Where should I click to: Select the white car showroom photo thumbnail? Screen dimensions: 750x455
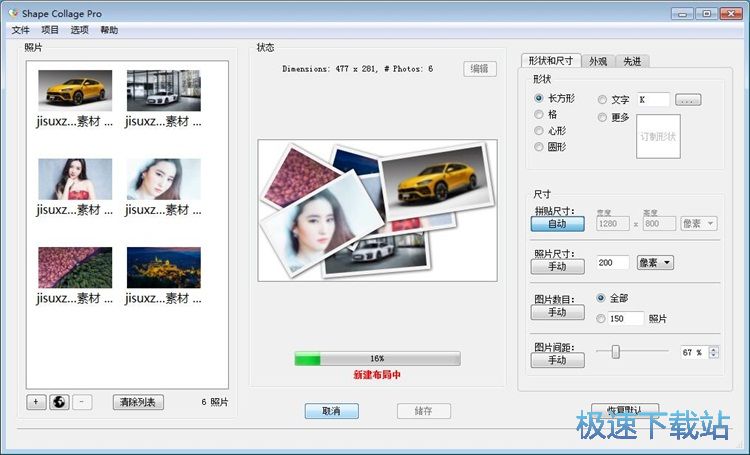(164, 90)
